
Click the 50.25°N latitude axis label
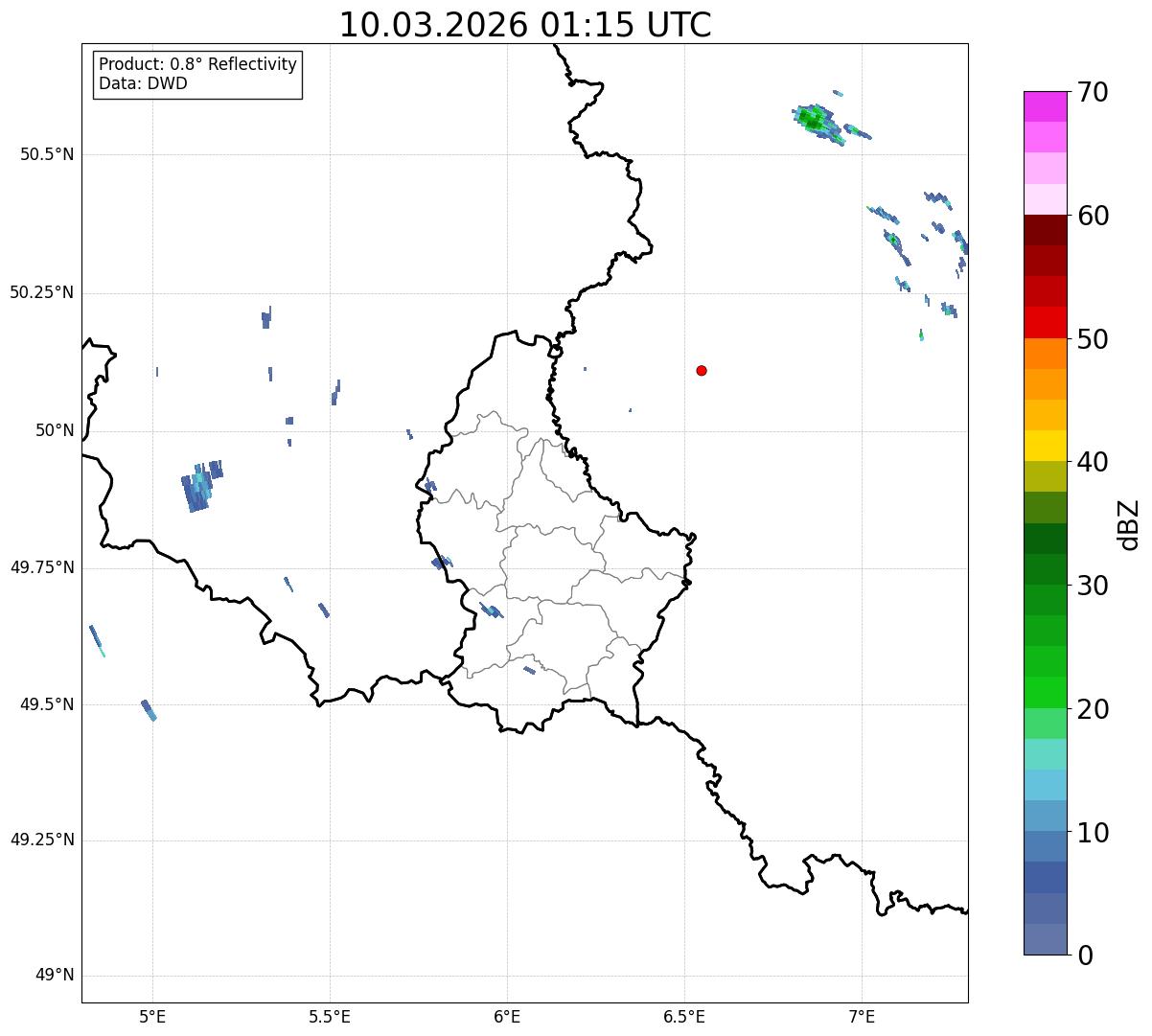(x=42, y=292)
